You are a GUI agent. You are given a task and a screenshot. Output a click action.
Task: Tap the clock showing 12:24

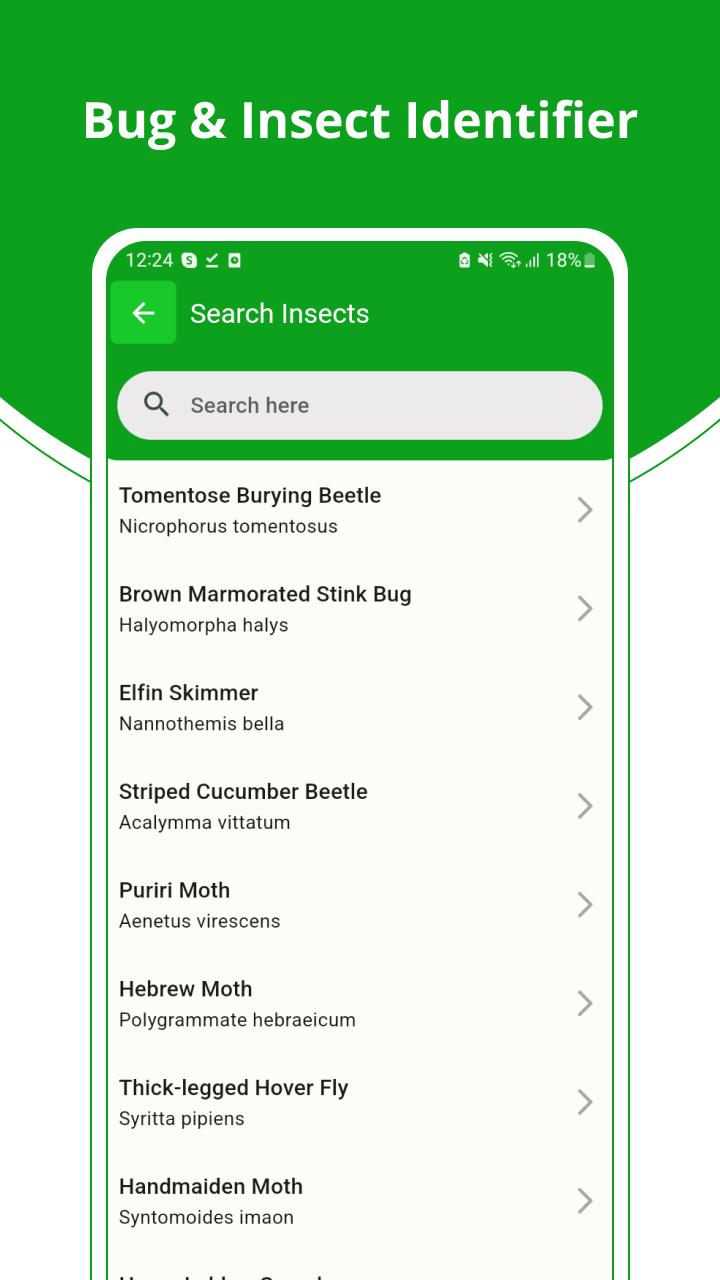pyautogui.click(x=148, y=260)
